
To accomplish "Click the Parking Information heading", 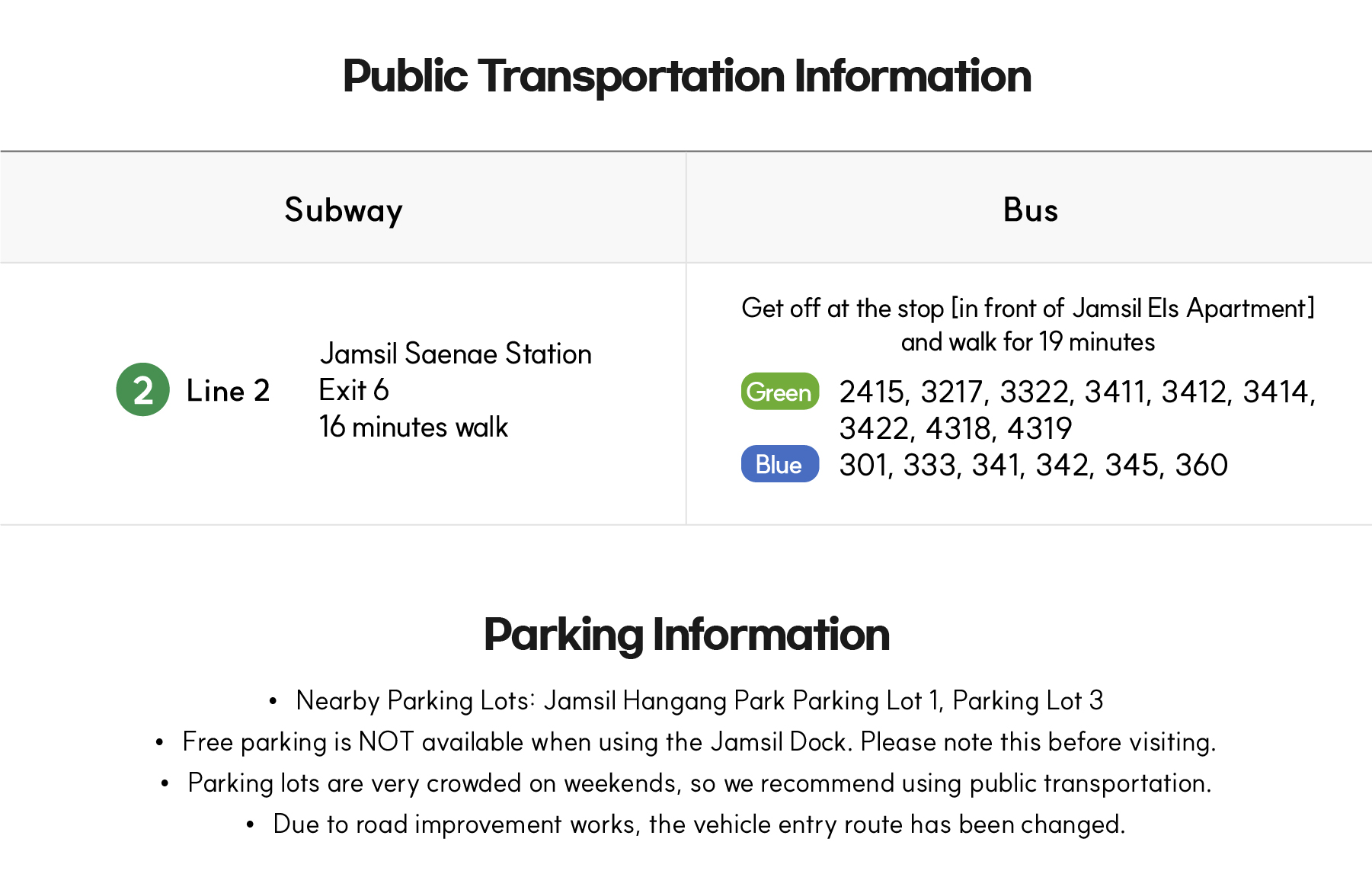I will (686, 635).
